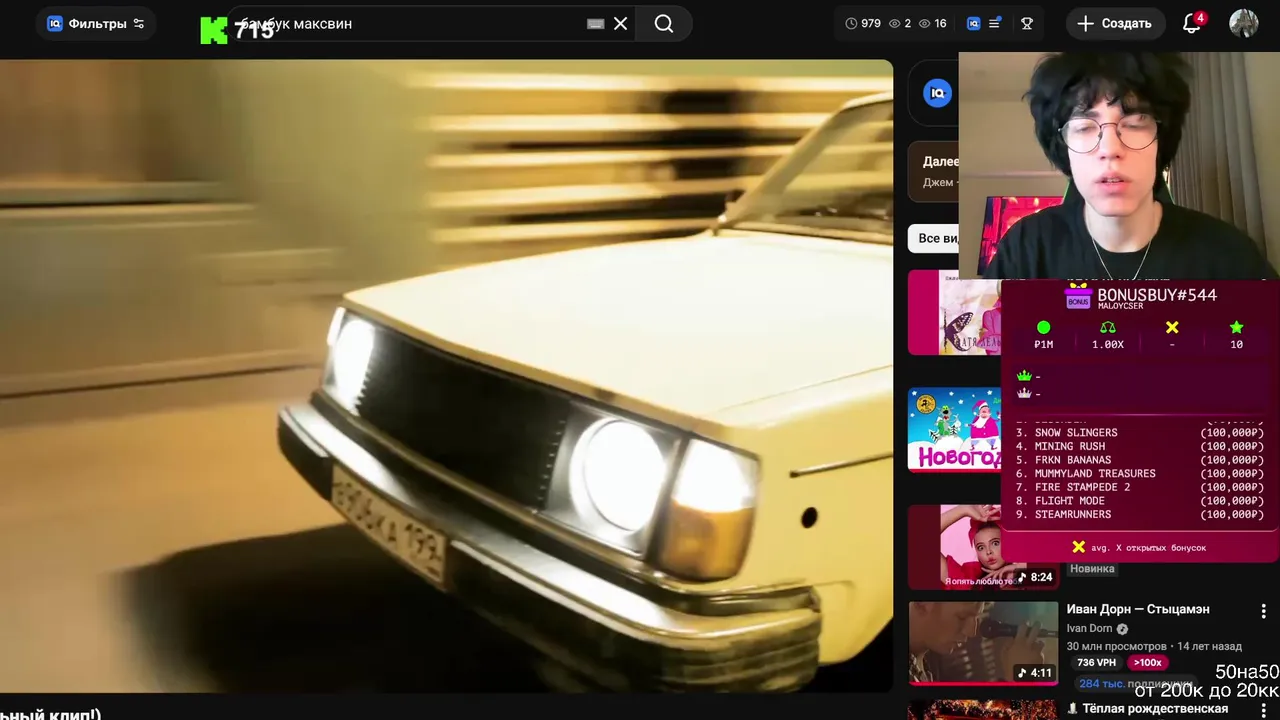Click the clock stat showing 979
The width and height of the screenshot is (1280, 720).
[863, 23]
